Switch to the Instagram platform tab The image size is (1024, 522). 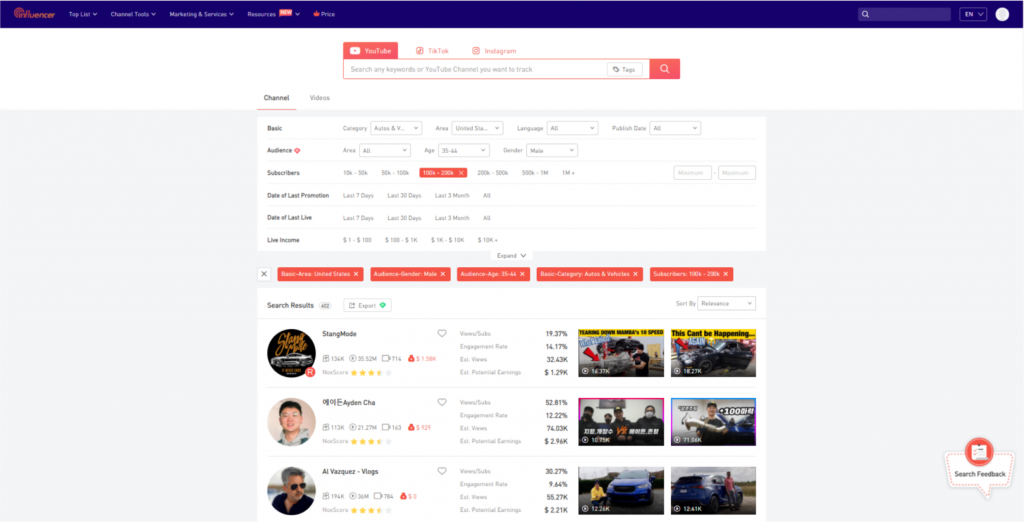494,50
